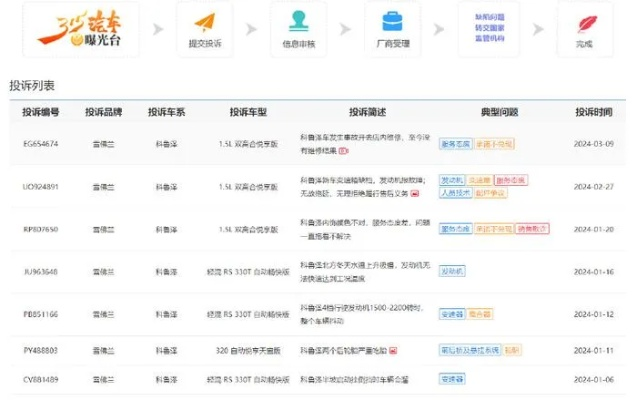The height and width of the screenshot is (400, 637).
Task: Click red 销售欺诈 tag in row RP807650
Action: tap(532, 229)
